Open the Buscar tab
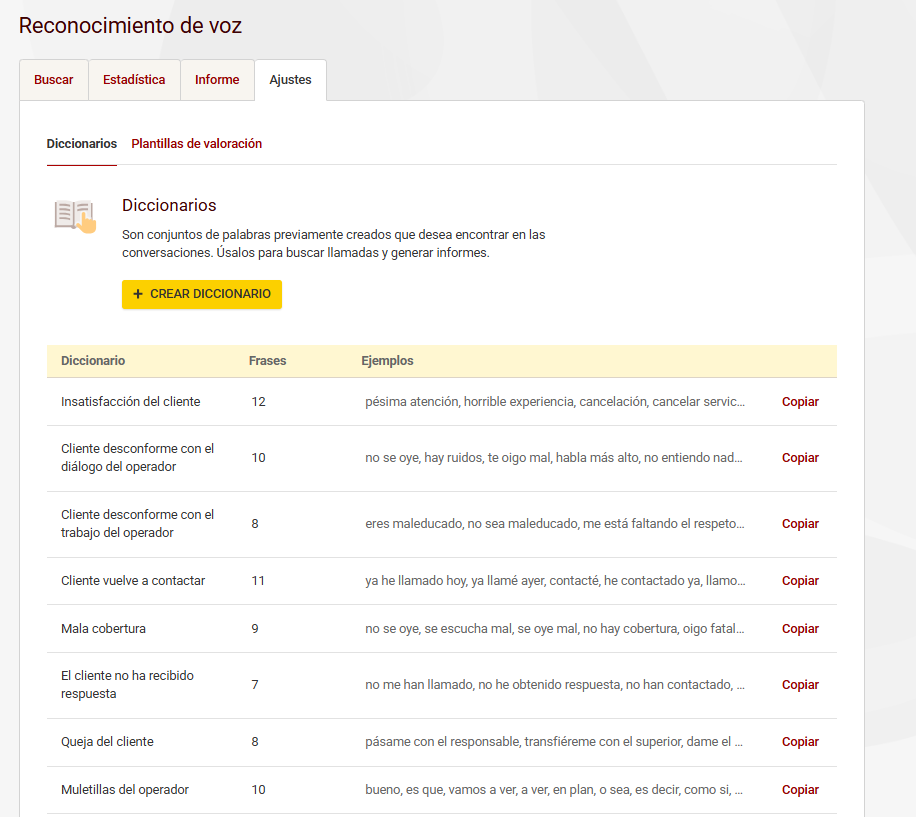This screenshot has width=916, height=817. (x=54, y=80)
